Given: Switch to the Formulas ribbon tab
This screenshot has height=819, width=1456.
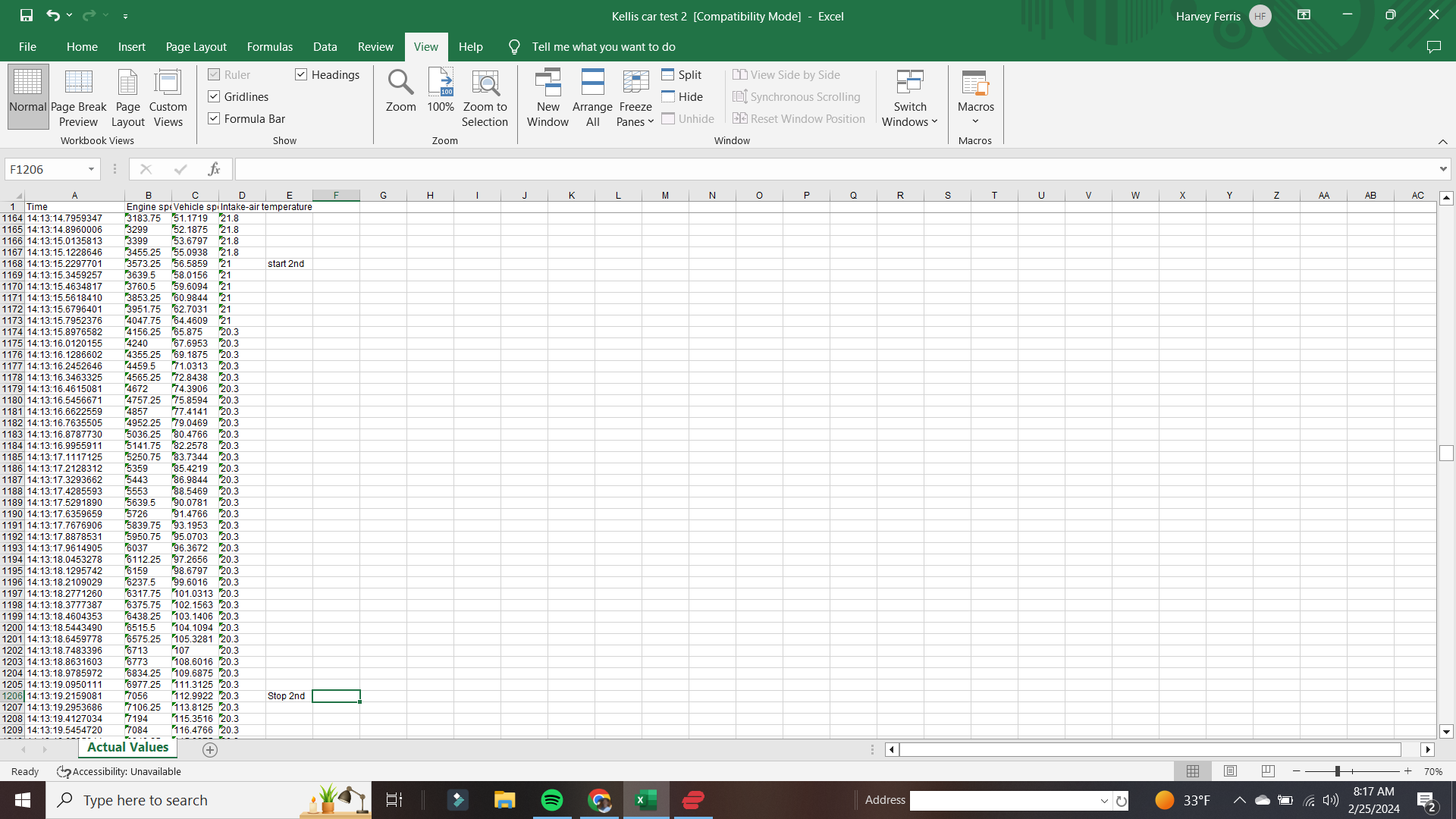Looking at the screenshot, I should [269, 47].
